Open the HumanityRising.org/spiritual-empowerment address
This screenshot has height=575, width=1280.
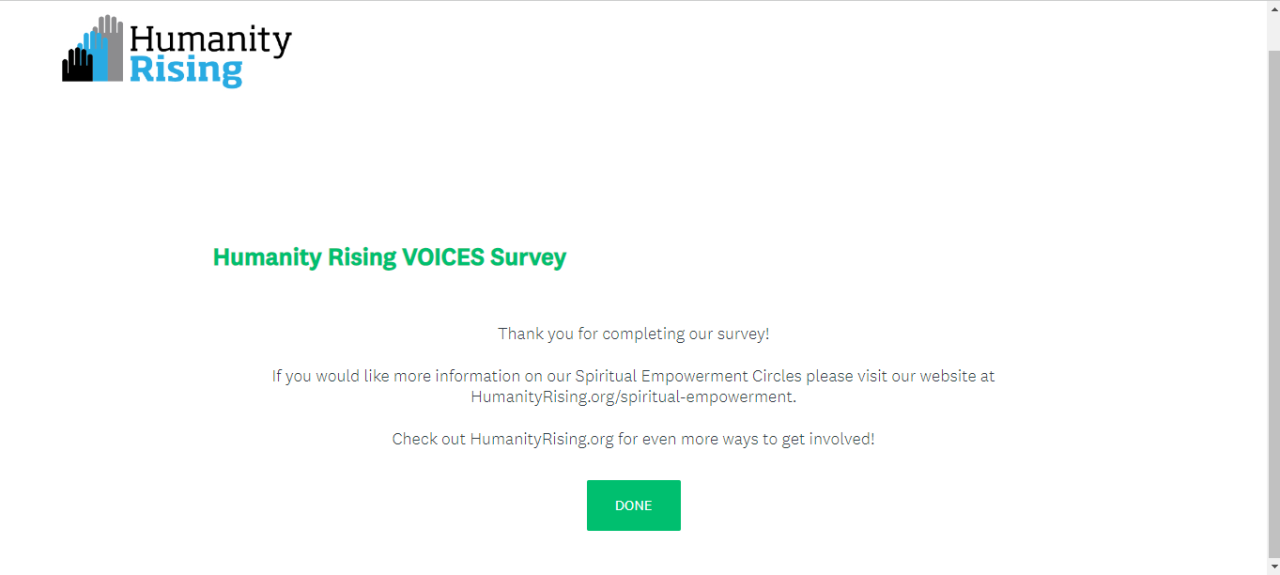[x=633, y=396]
